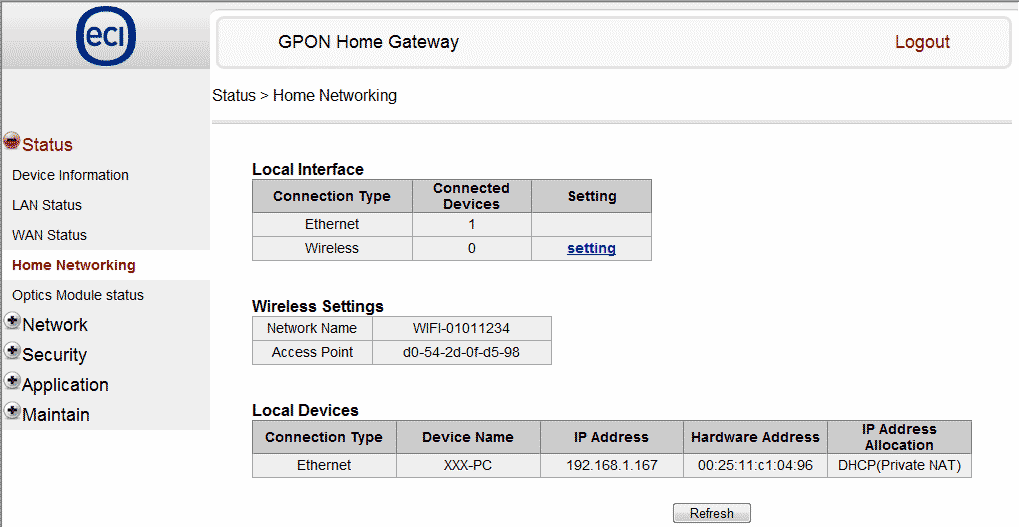Click the minus icon beside Status
This screenshot has height=527, width=1019.
click(x=12, y=142)
